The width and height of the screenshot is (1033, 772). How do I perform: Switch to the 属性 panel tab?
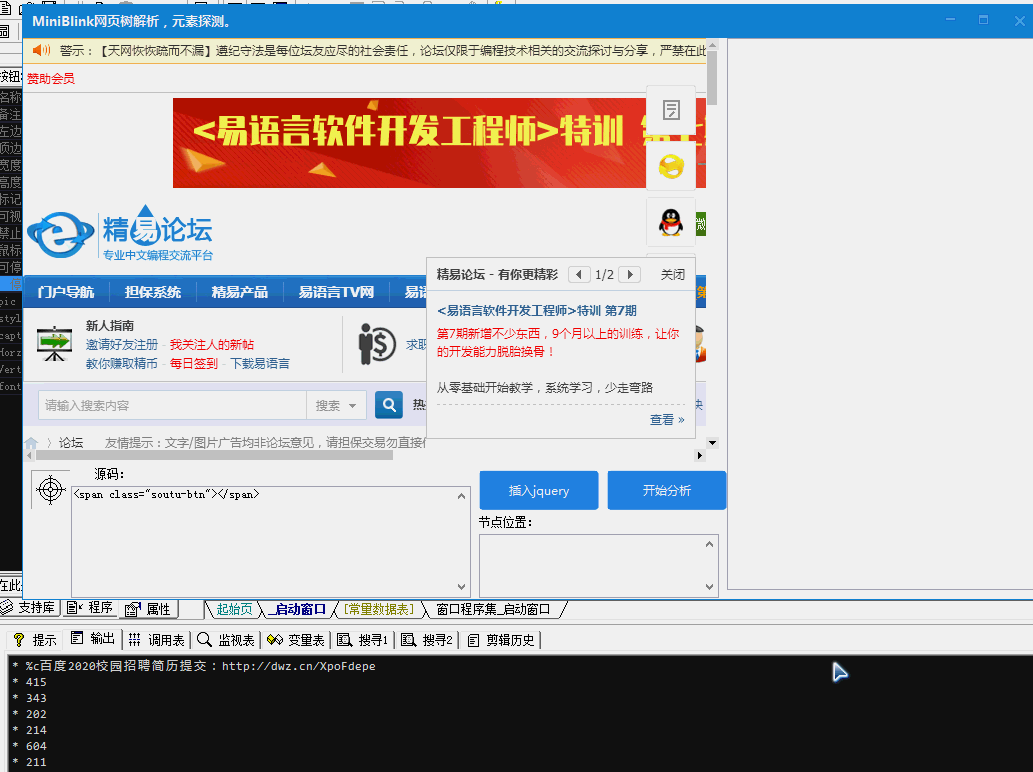tap(148, 609)
